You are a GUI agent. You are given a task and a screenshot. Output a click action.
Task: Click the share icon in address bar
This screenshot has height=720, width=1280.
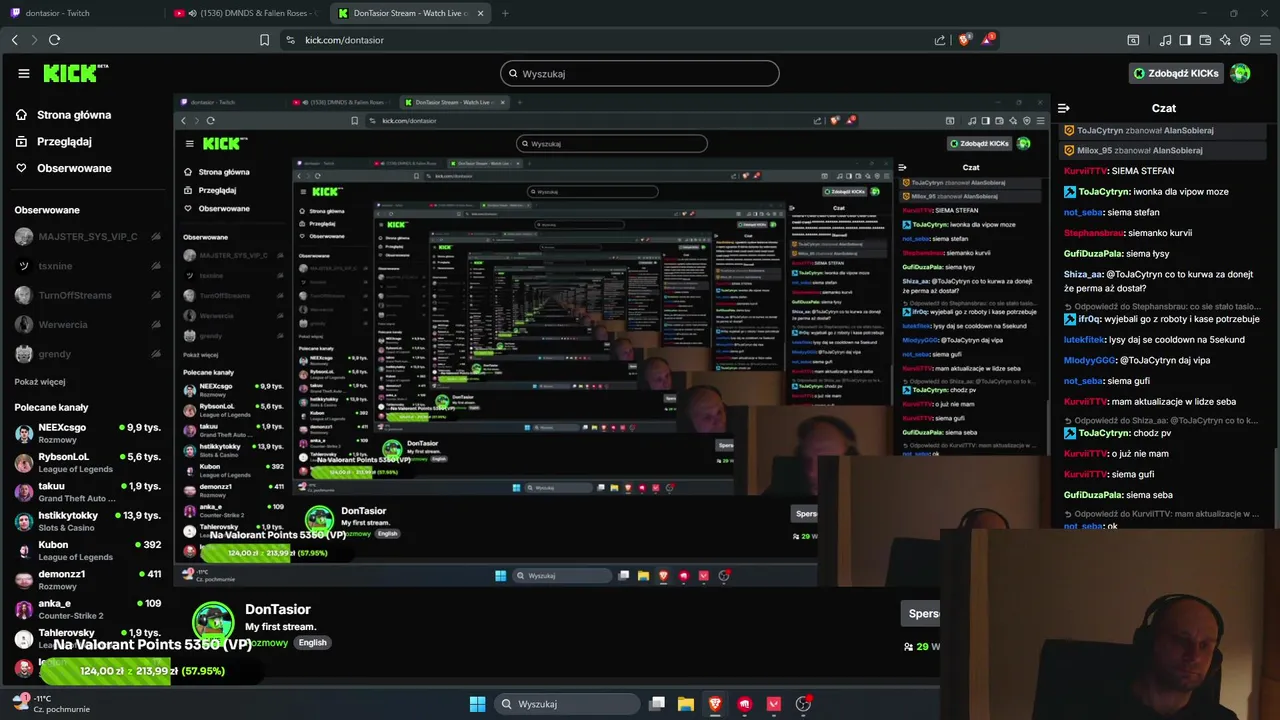[x=940, y=40]
